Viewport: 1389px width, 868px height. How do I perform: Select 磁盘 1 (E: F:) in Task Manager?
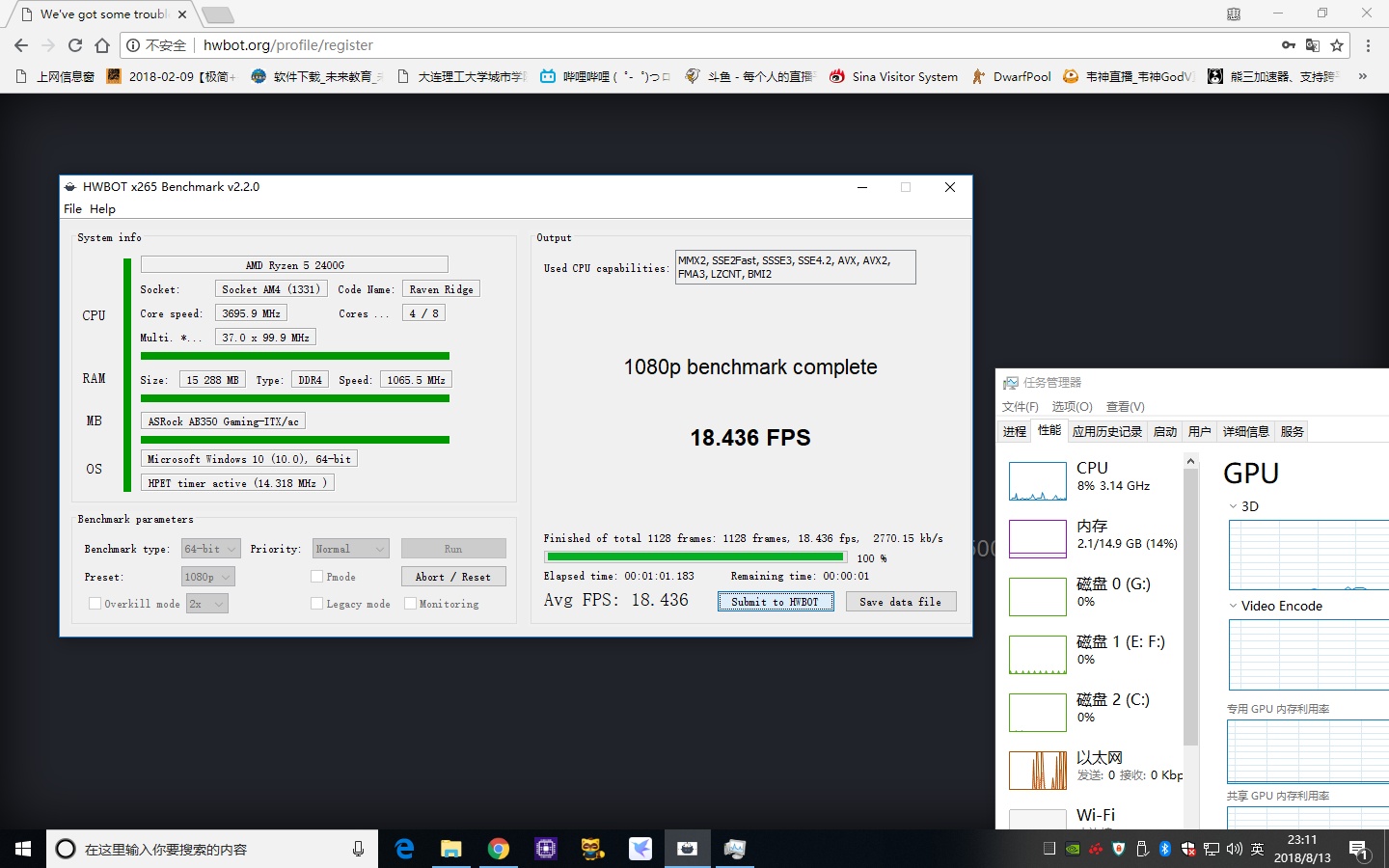click(x=1094, y=654)
